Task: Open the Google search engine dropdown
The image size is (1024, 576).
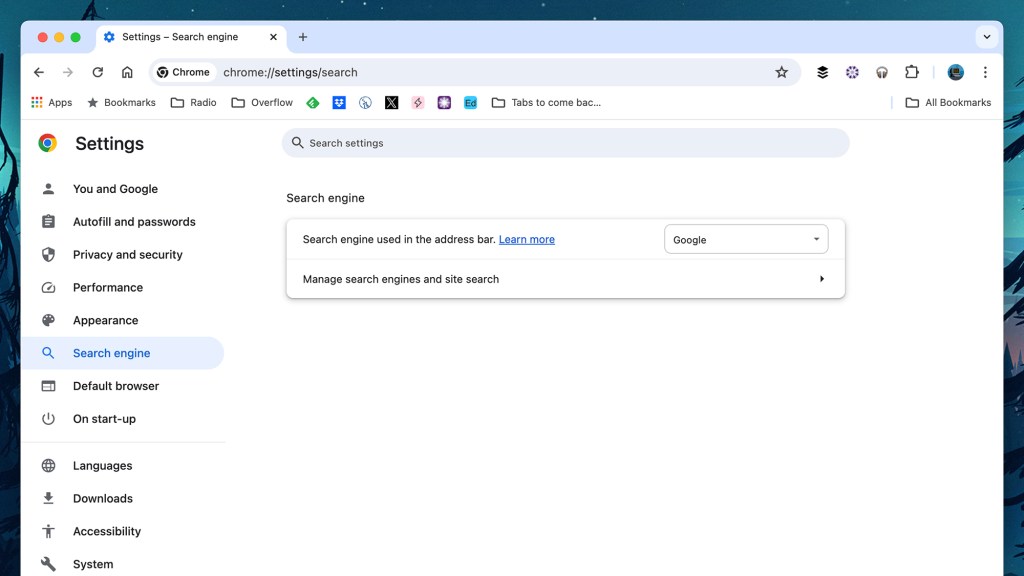Action: point(746,240)
